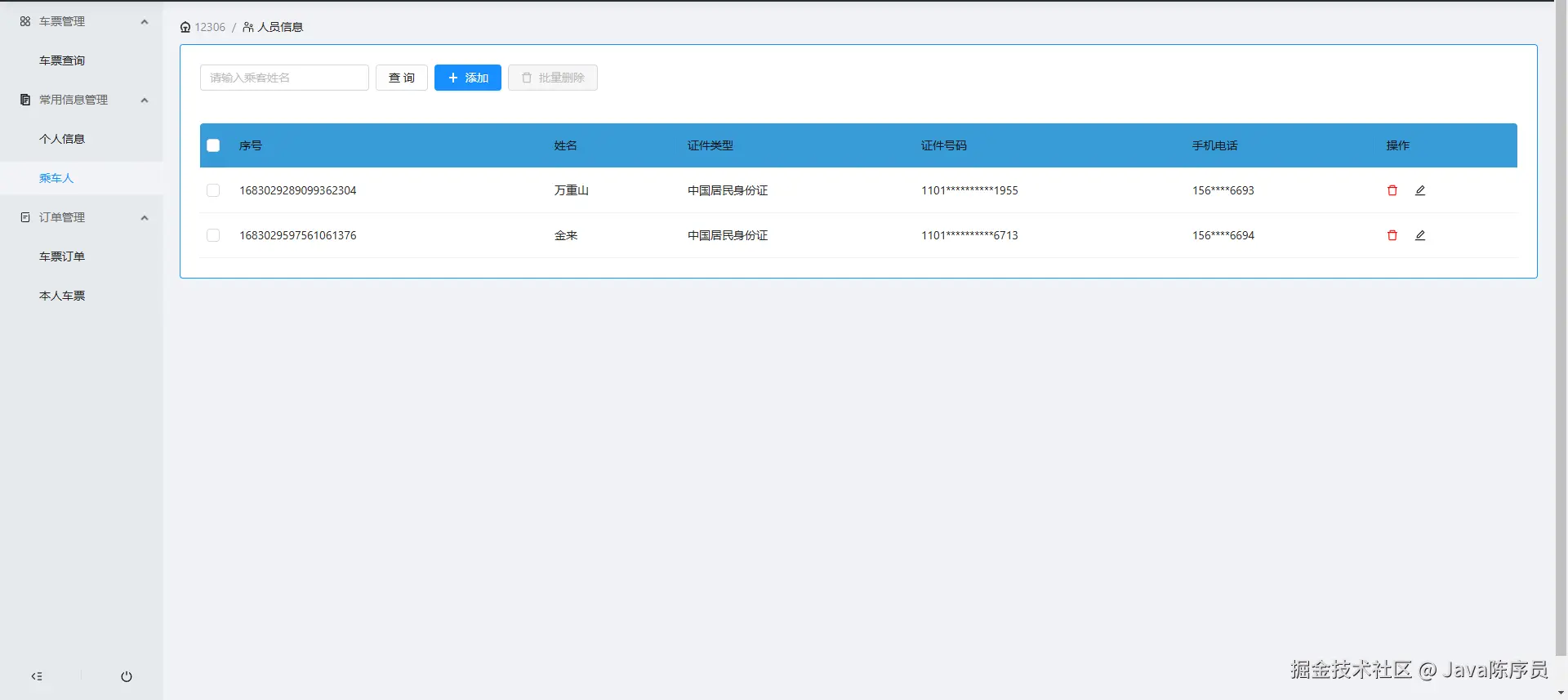This screenshot has height=700, width=1568.
Task: Collapse the 常用信息管理 section chevron
Action: 145,100
